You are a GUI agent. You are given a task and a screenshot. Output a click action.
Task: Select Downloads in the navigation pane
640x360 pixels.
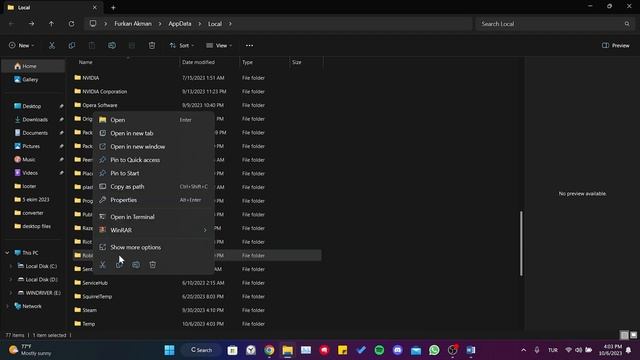coord(35,120)
